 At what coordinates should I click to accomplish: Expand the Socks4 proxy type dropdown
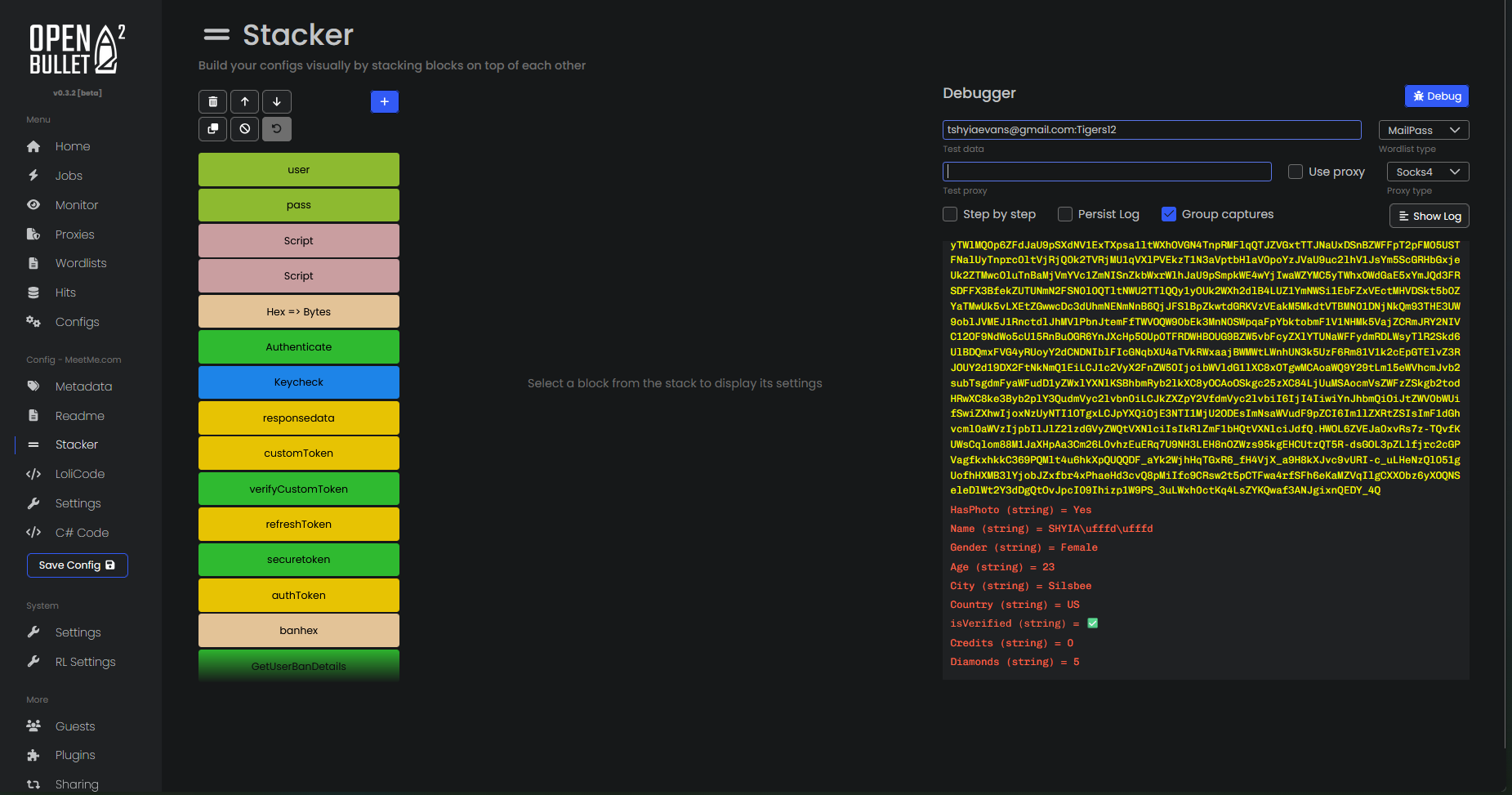(1427, 172)
